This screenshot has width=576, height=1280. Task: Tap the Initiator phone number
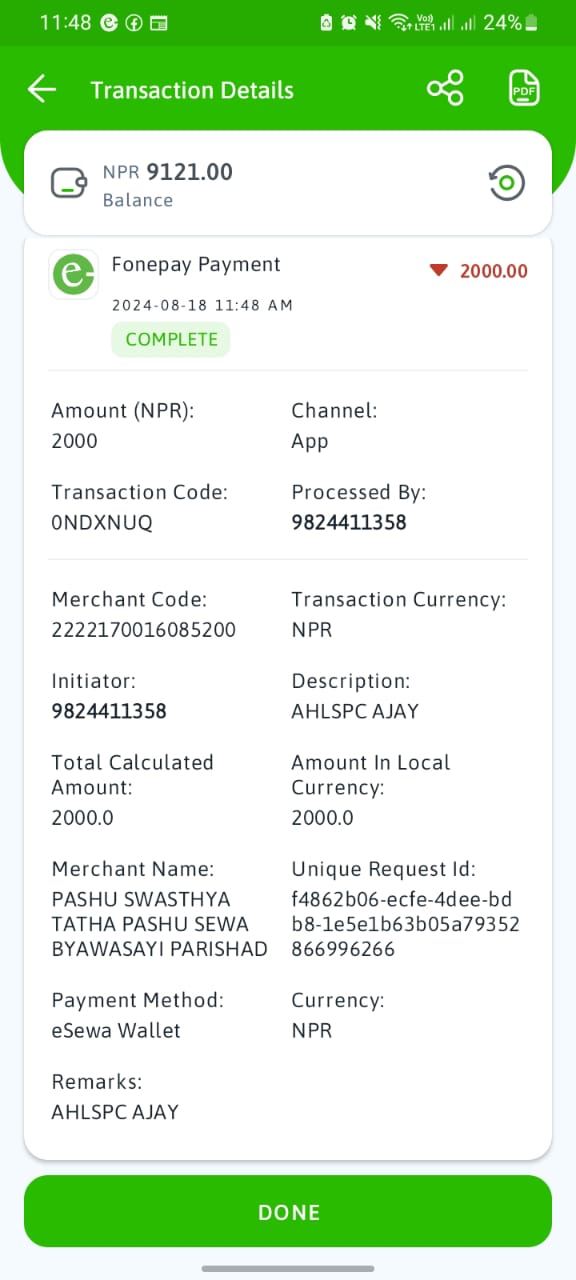click(x=109, y=711)
